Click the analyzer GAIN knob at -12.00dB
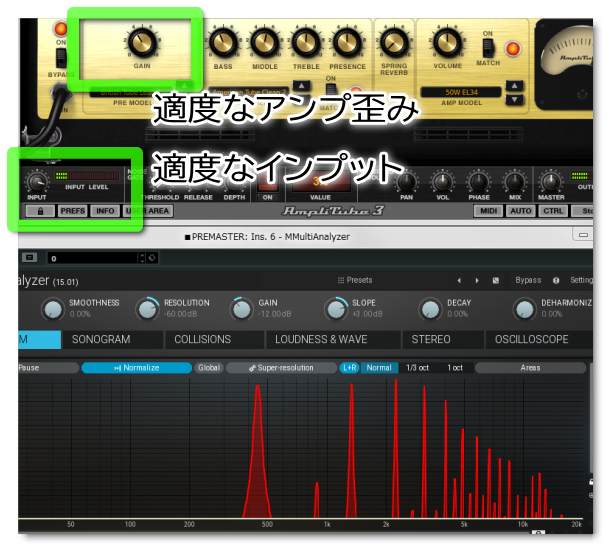610x551 pixels. [242, 309]
